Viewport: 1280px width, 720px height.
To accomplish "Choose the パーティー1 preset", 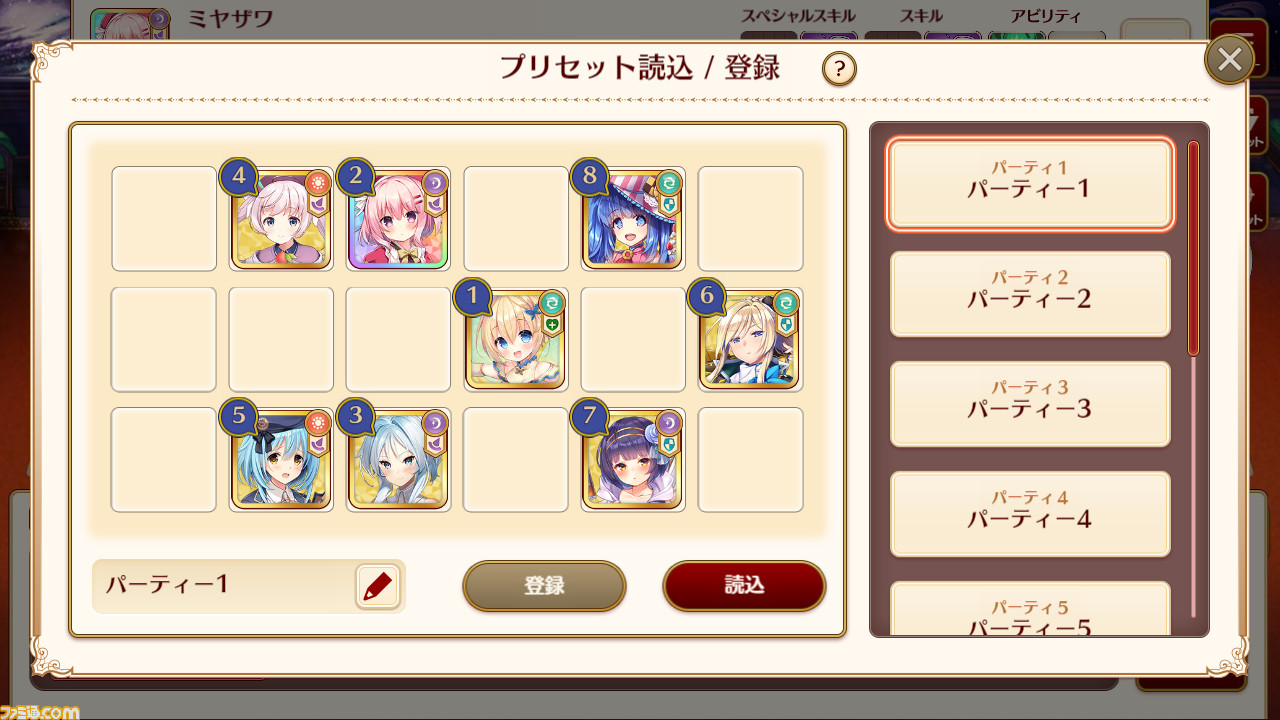I will (1030, 184).
